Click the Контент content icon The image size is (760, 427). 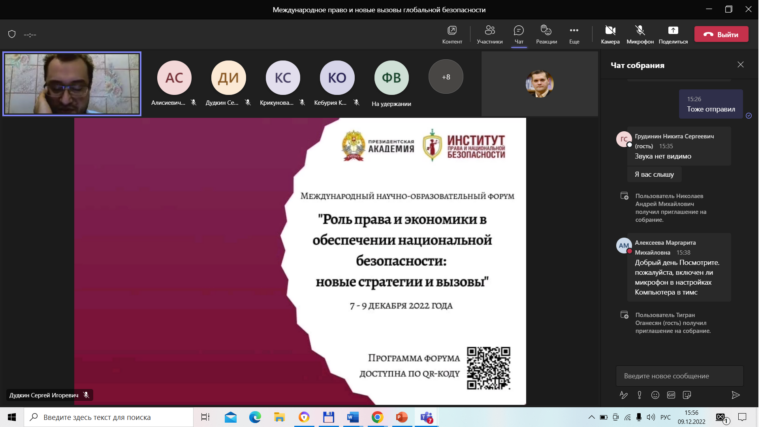pyautogui.click(x=452, y=34)
